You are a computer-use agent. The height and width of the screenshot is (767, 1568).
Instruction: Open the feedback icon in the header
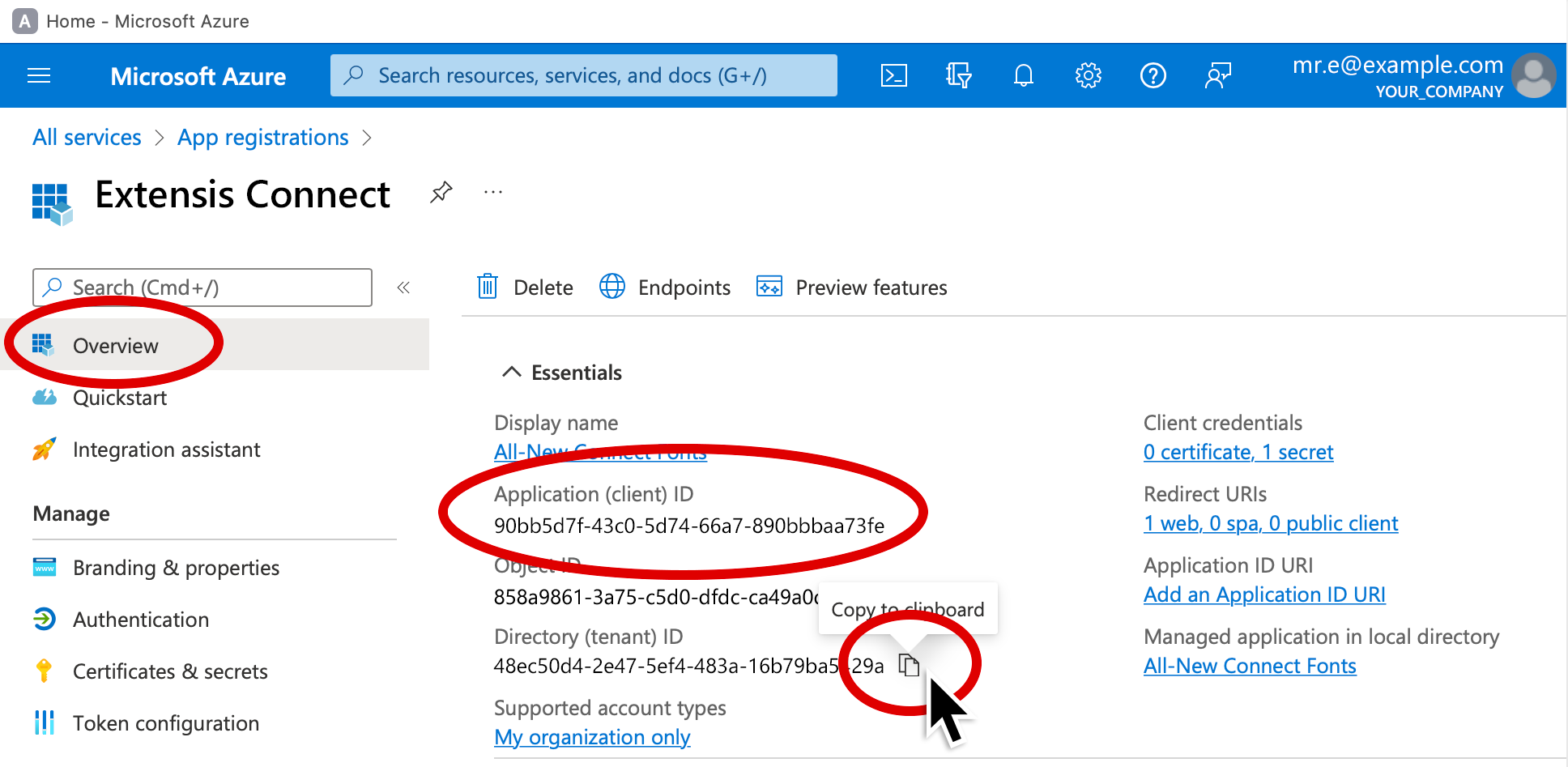click(1218, 76)
